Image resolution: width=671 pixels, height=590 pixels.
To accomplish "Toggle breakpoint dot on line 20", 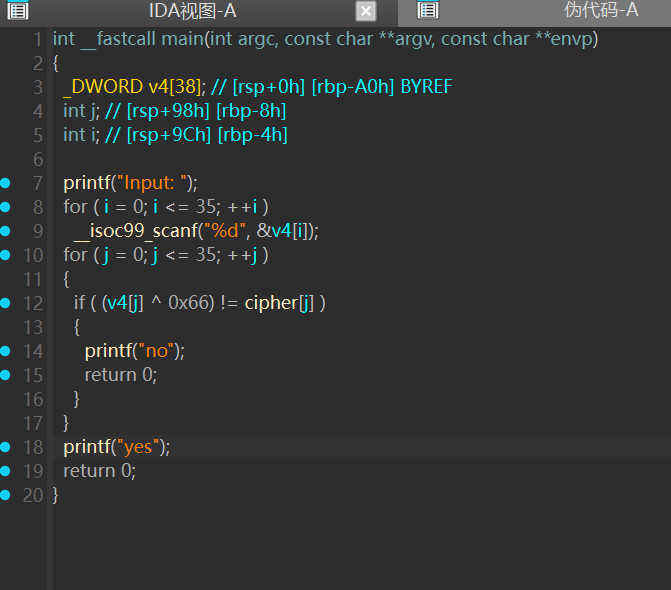I will pos(5,495).
